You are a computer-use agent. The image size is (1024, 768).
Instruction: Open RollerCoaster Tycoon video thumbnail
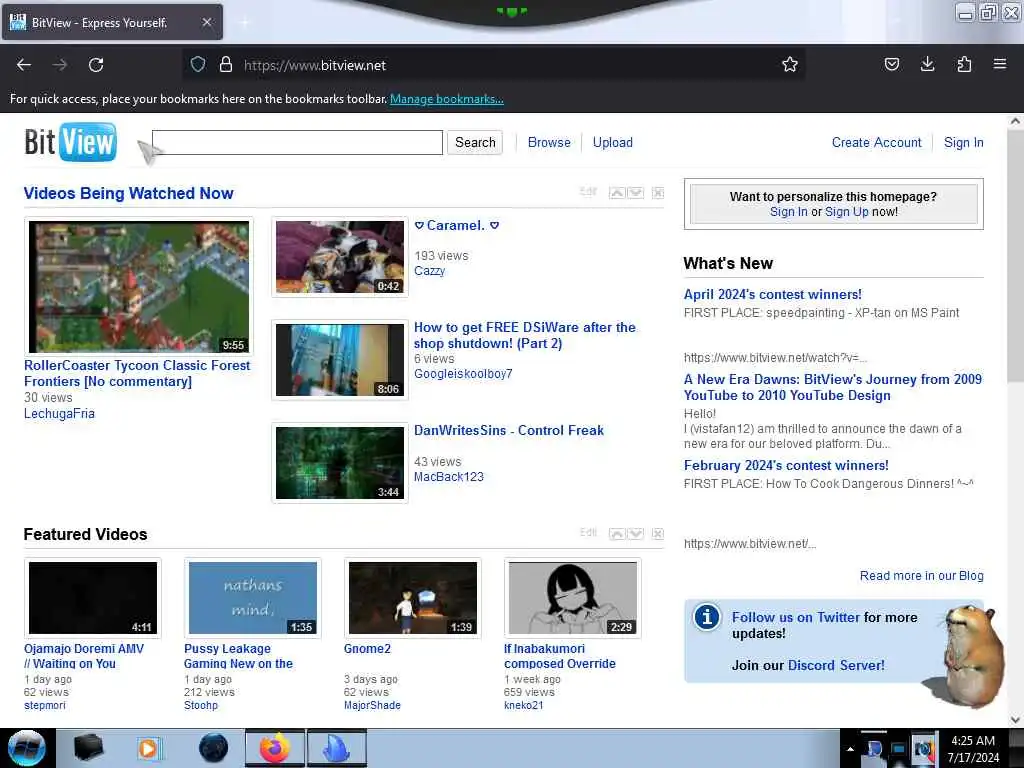[139, 286]
